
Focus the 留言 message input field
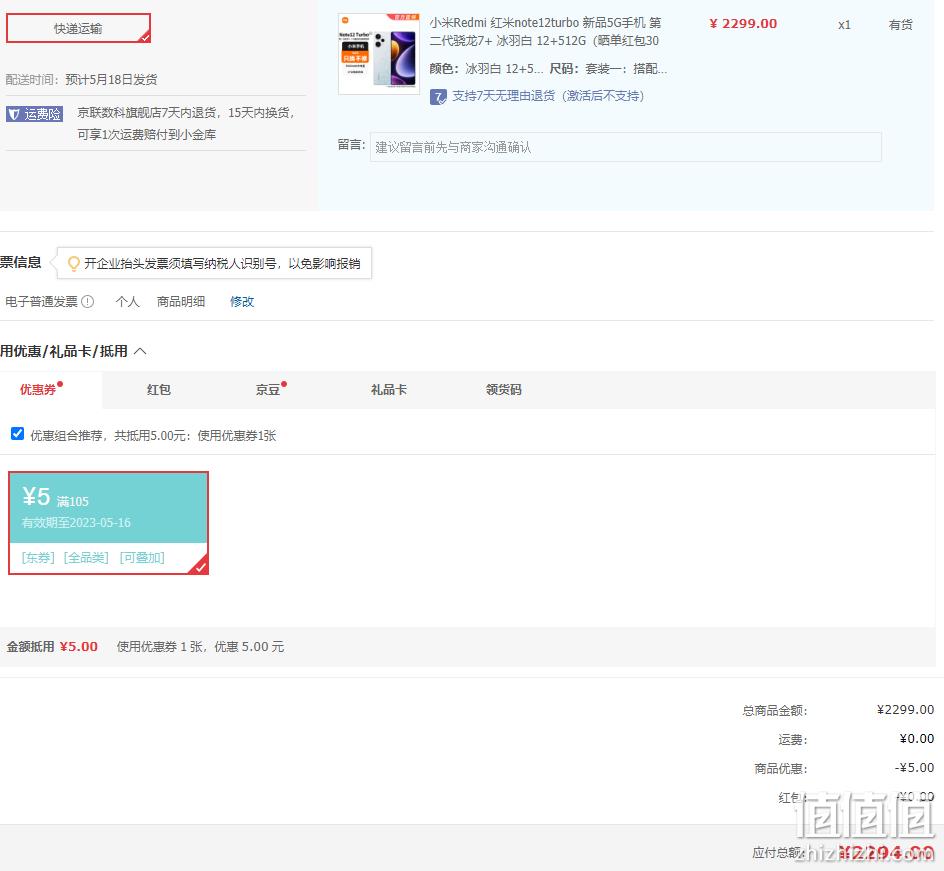626,147
